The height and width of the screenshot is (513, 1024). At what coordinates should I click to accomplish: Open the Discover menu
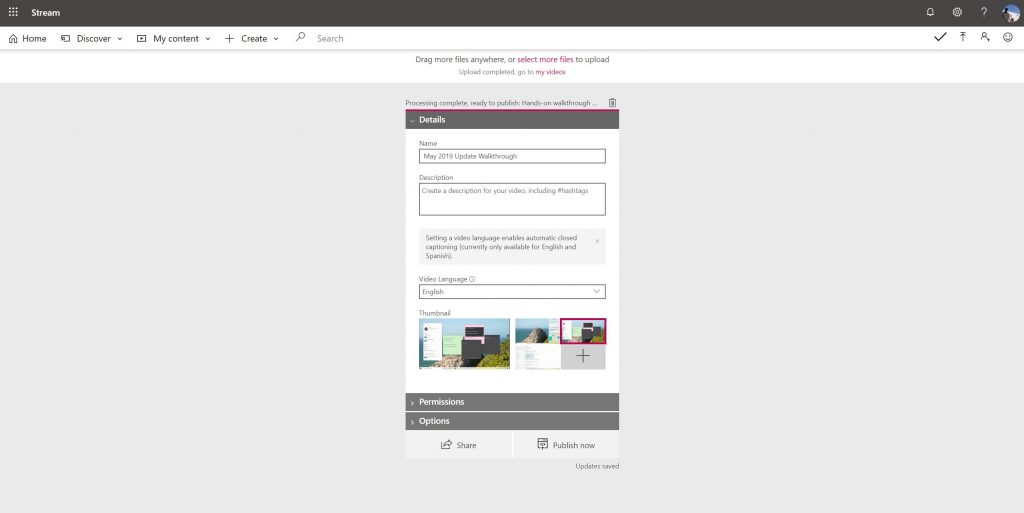click(x=91, y=39)
